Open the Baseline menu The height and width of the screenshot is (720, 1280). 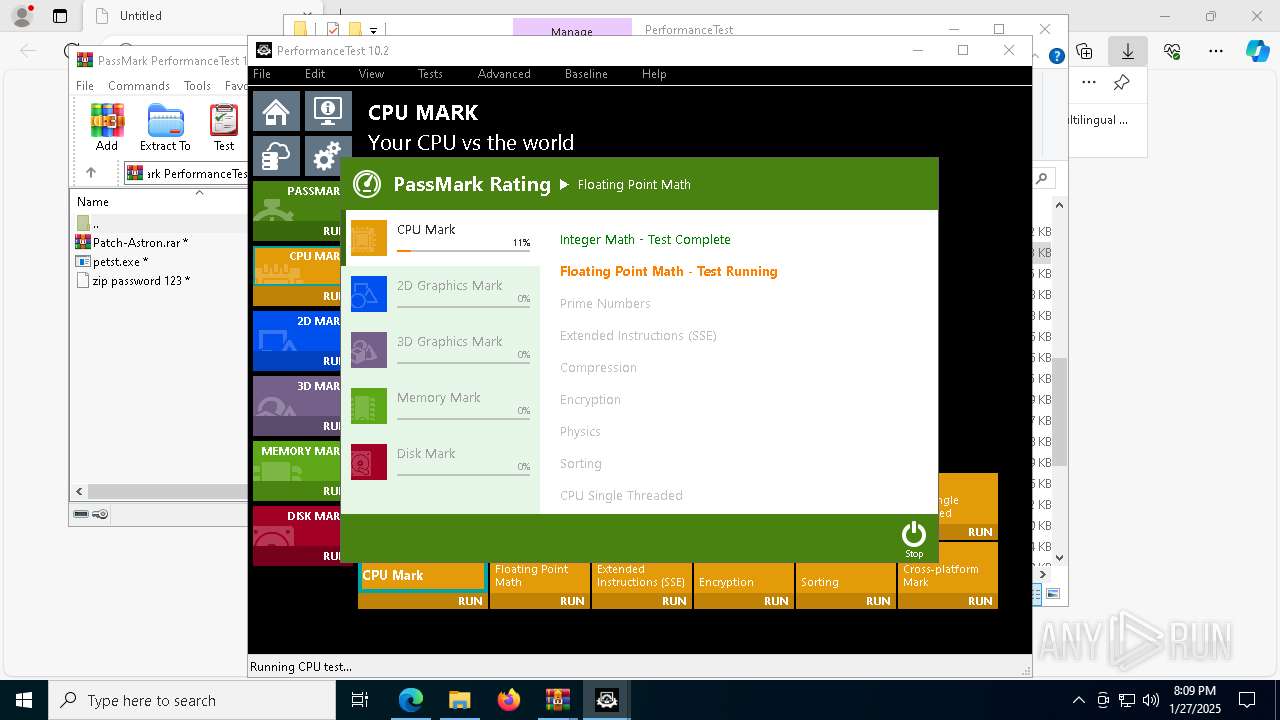click(x=586, y=74)
